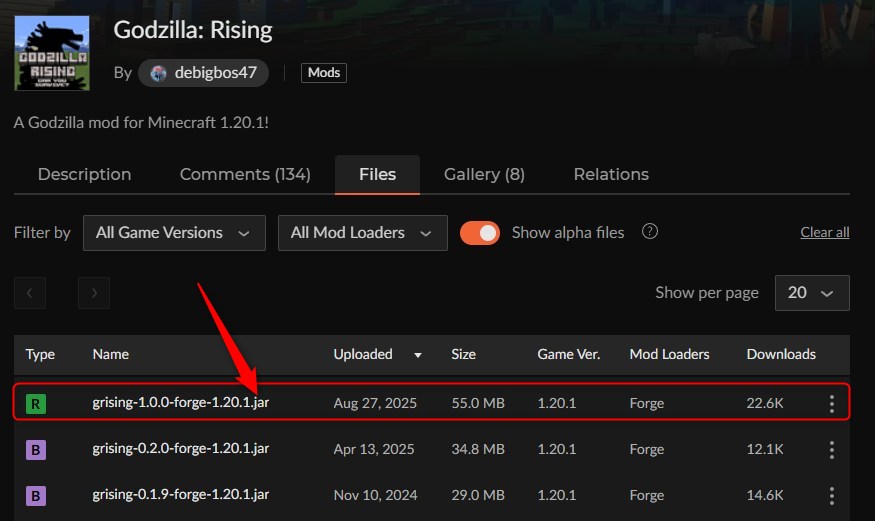Click debigbos47 avatar icon
Image resolution: width=875 pixels, height=521 pixels.
[x=158, y=73]
